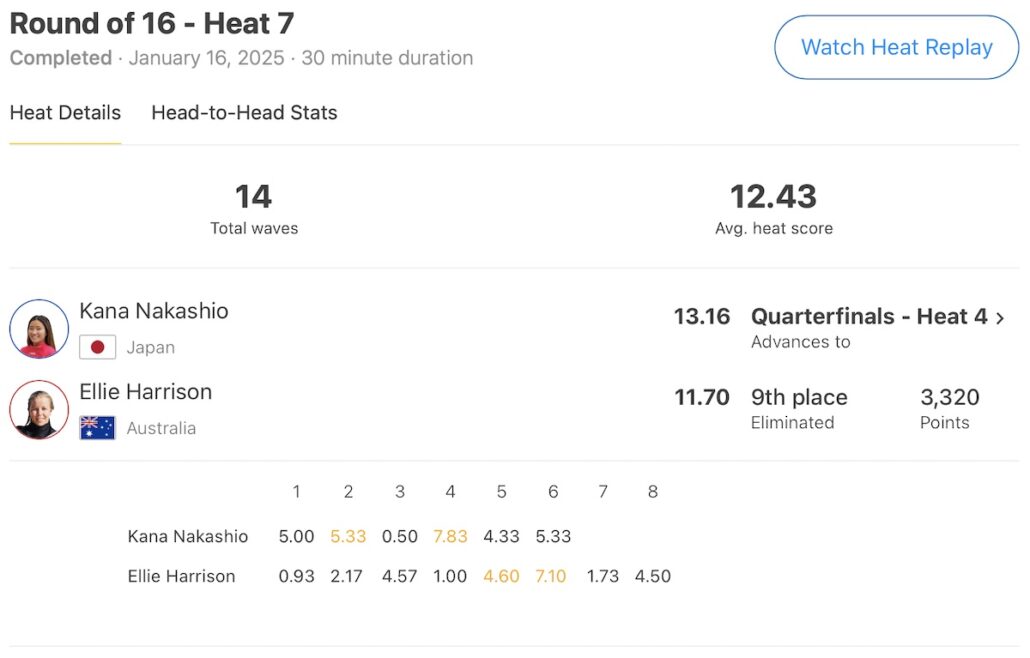Click Ellie Harrison's profile photo
The image size is (1030, 658).
39,409
